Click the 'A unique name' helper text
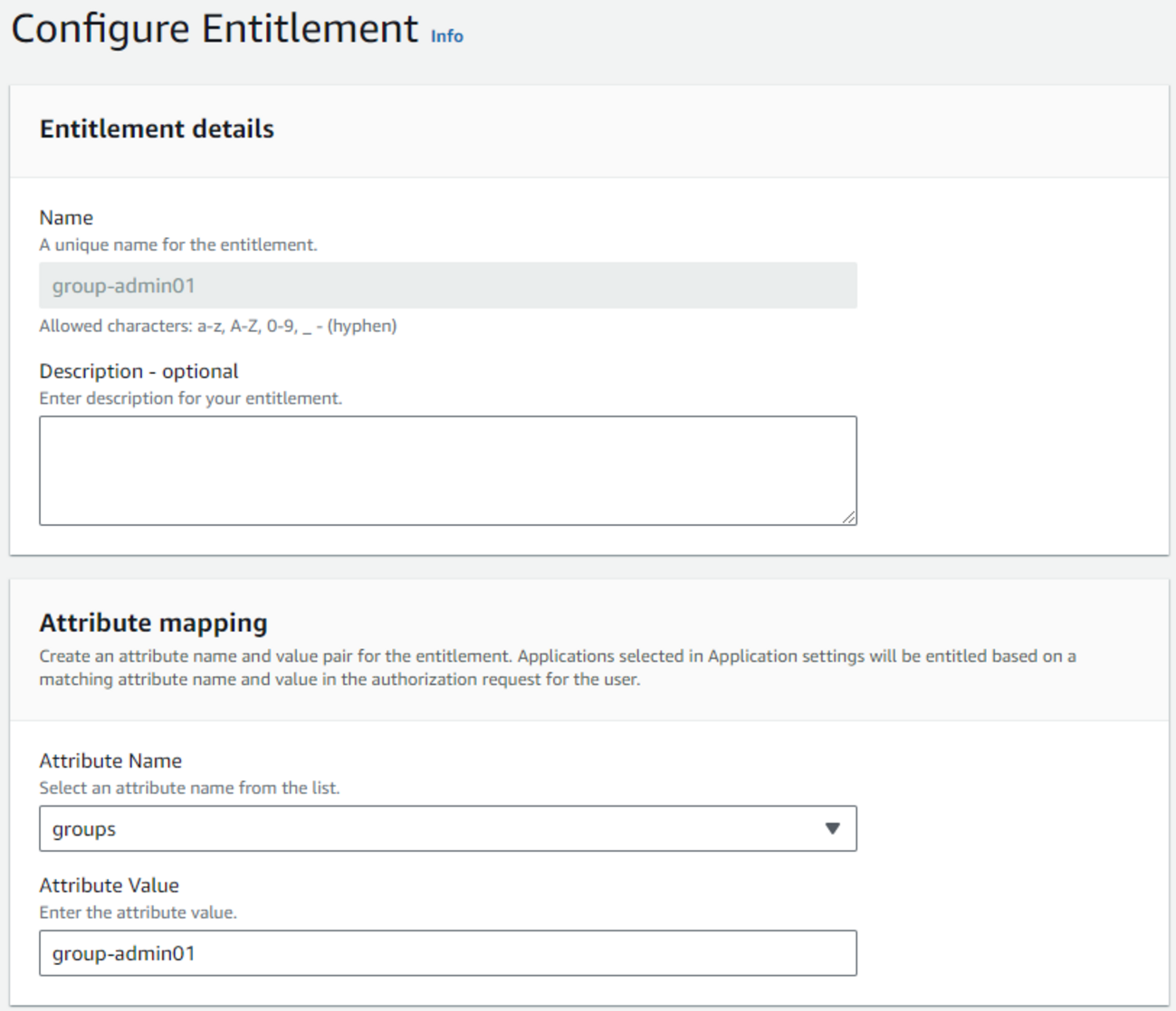 [x=178, y=244]
